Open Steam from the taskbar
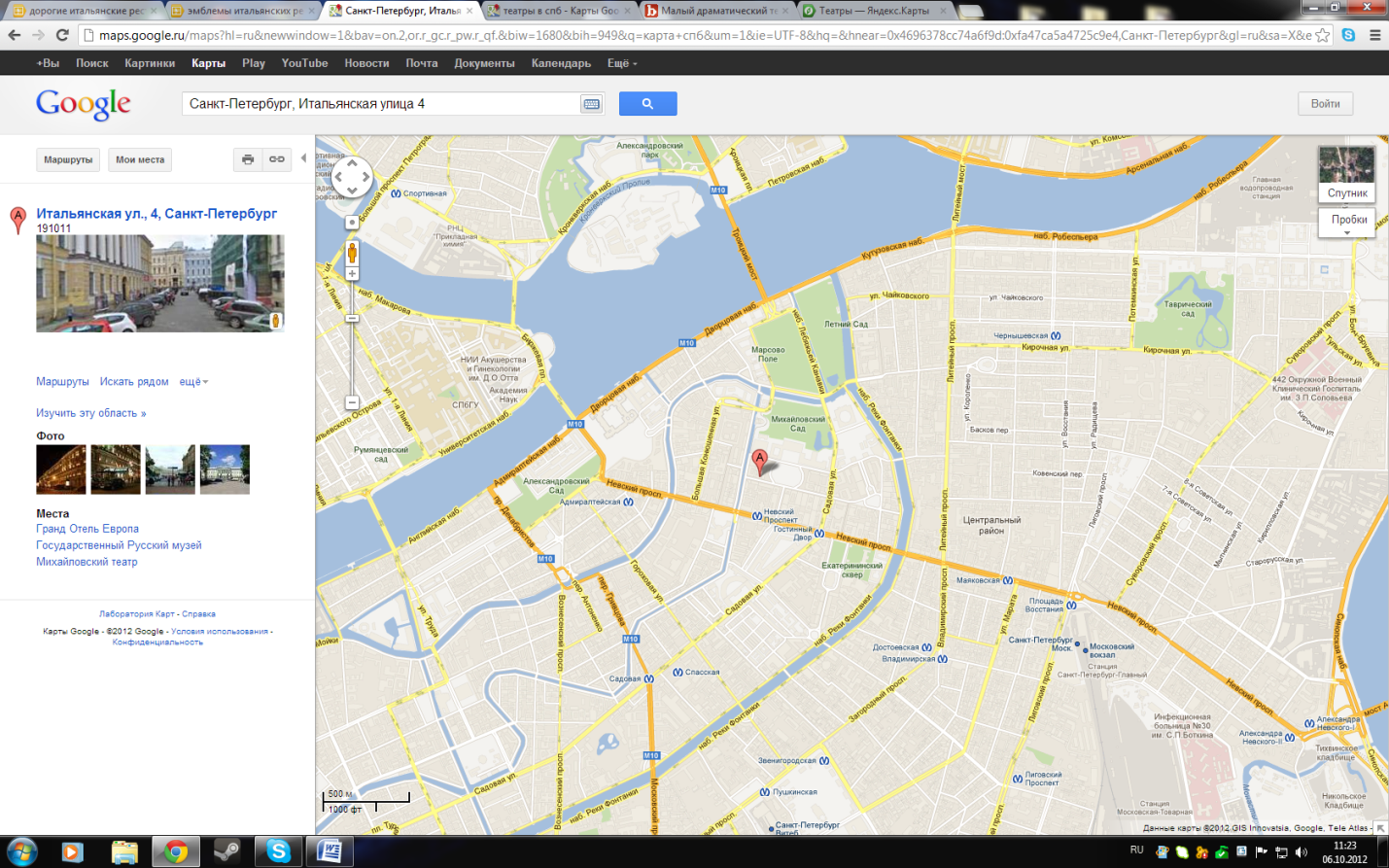Viewport: 1389px width, 868px height. (x=226, y=851)
